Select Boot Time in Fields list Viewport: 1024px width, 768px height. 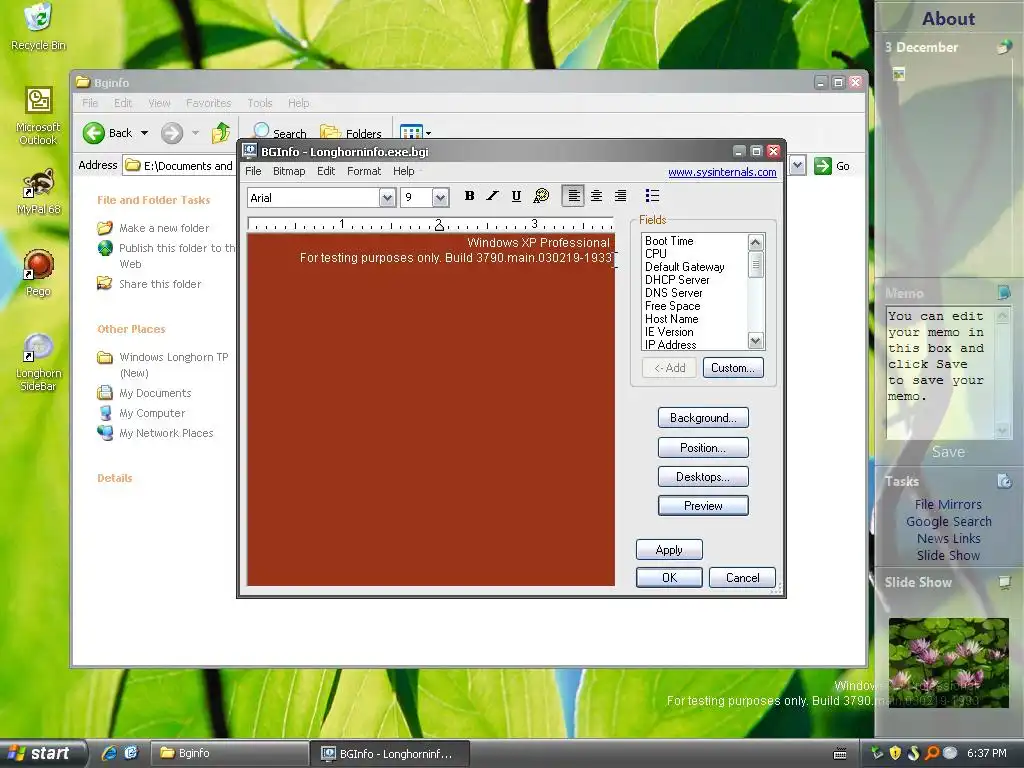[669, 241]
